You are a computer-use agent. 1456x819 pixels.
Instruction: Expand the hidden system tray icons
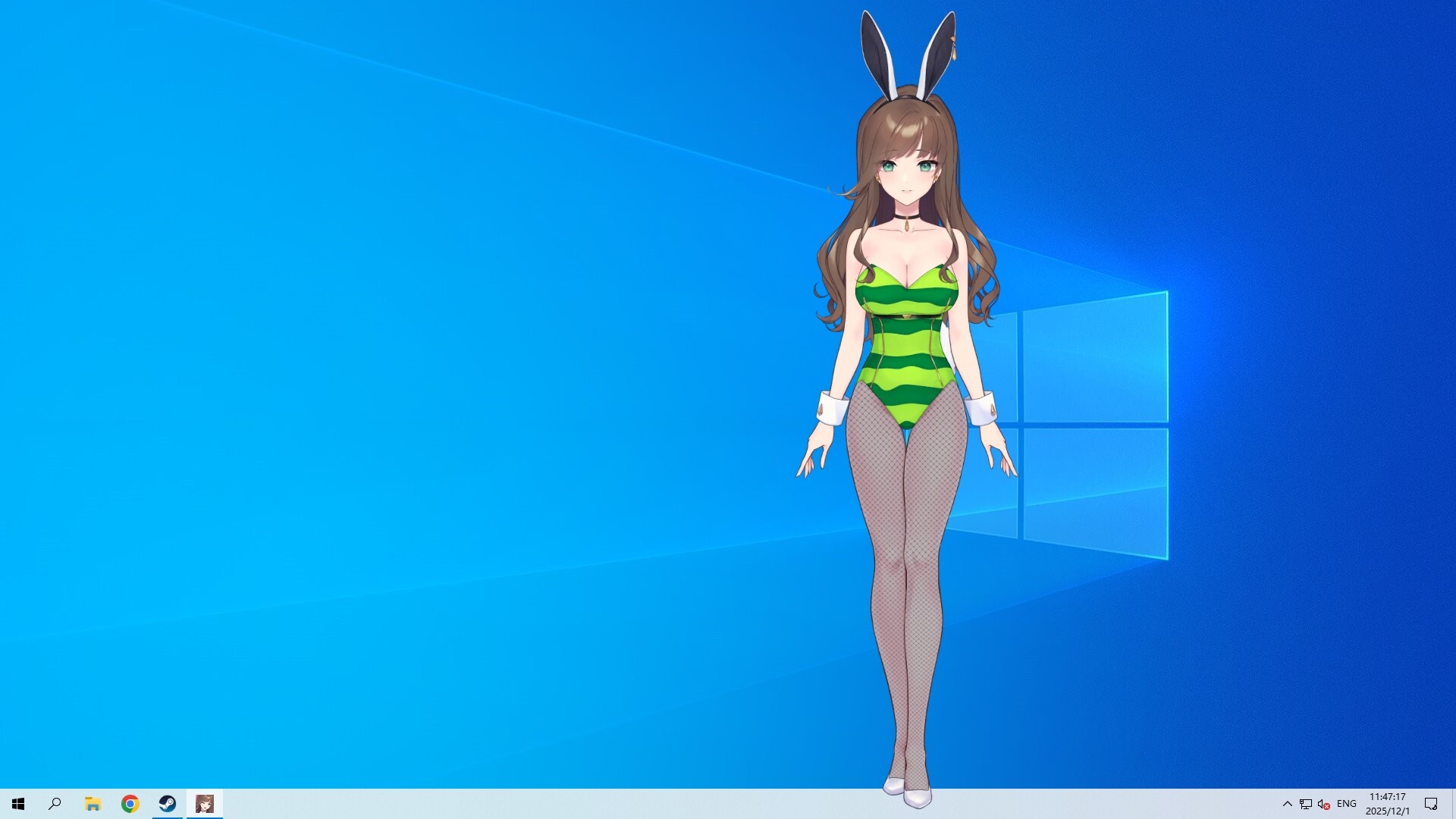pos(1288,804)
